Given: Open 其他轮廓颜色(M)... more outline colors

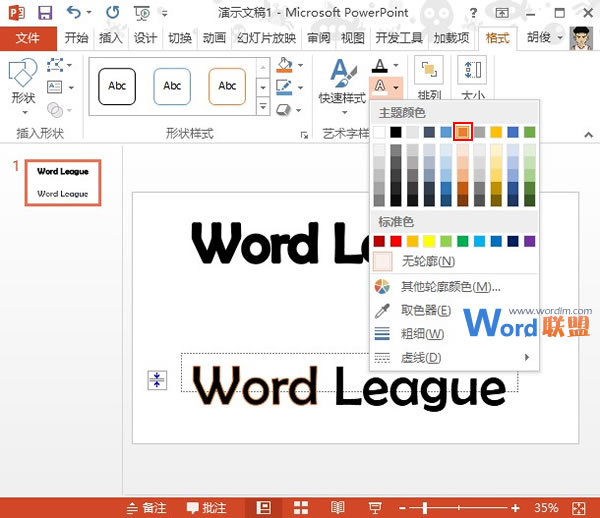Looking at the screenshot, I should click(454, 287).
